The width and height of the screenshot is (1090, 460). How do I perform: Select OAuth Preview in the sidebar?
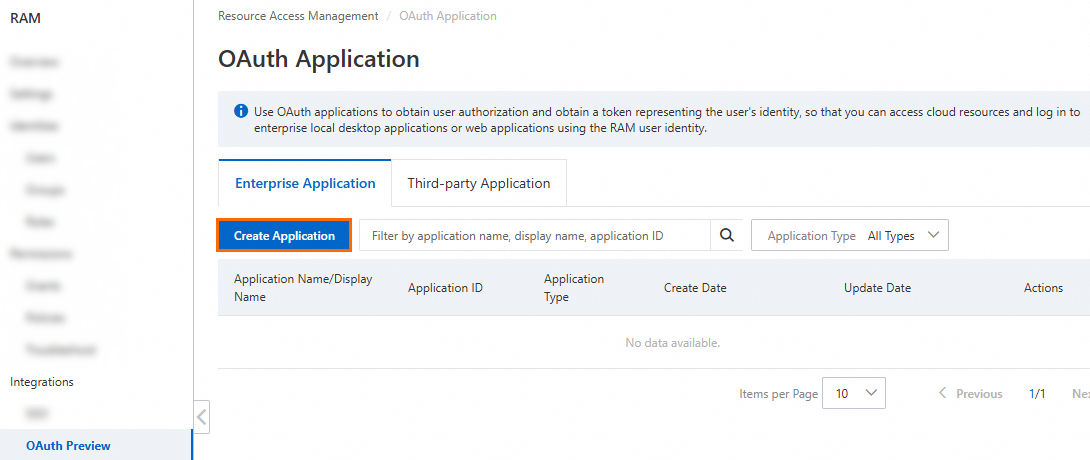(x=68, y=446)
